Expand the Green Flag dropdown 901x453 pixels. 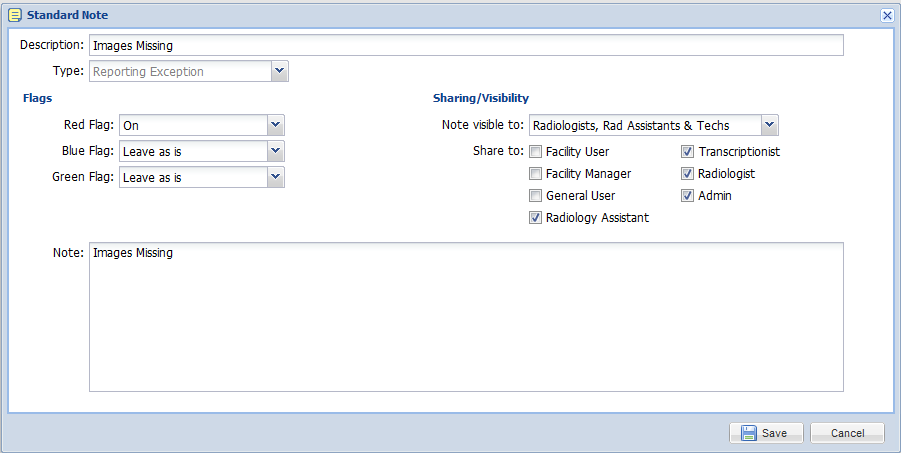(275, 177)
